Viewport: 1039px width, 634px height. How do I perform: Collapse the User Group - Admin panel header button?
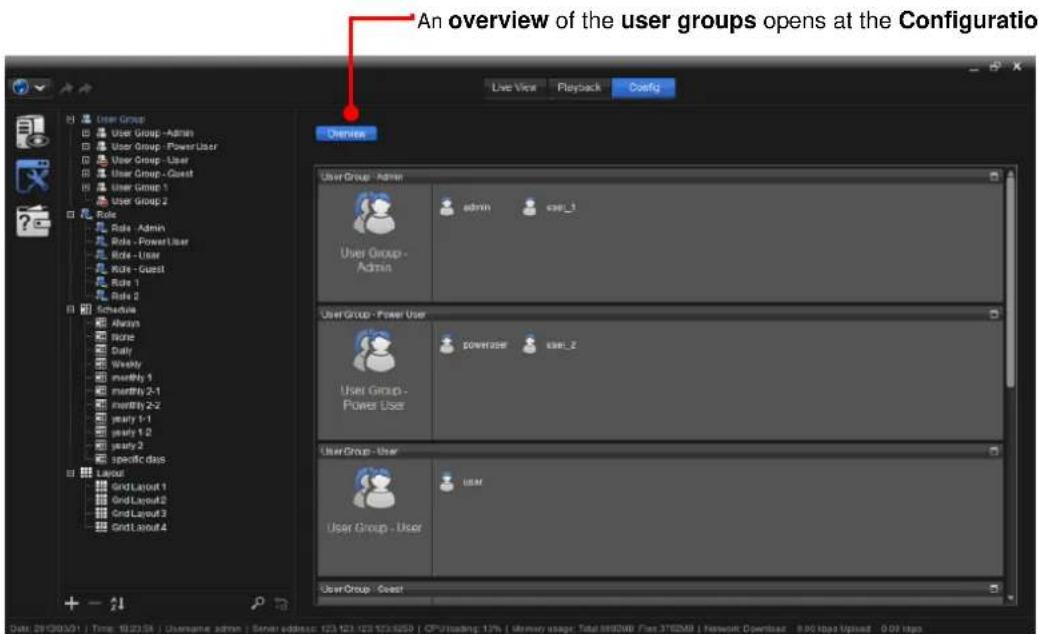pos(994,176)
